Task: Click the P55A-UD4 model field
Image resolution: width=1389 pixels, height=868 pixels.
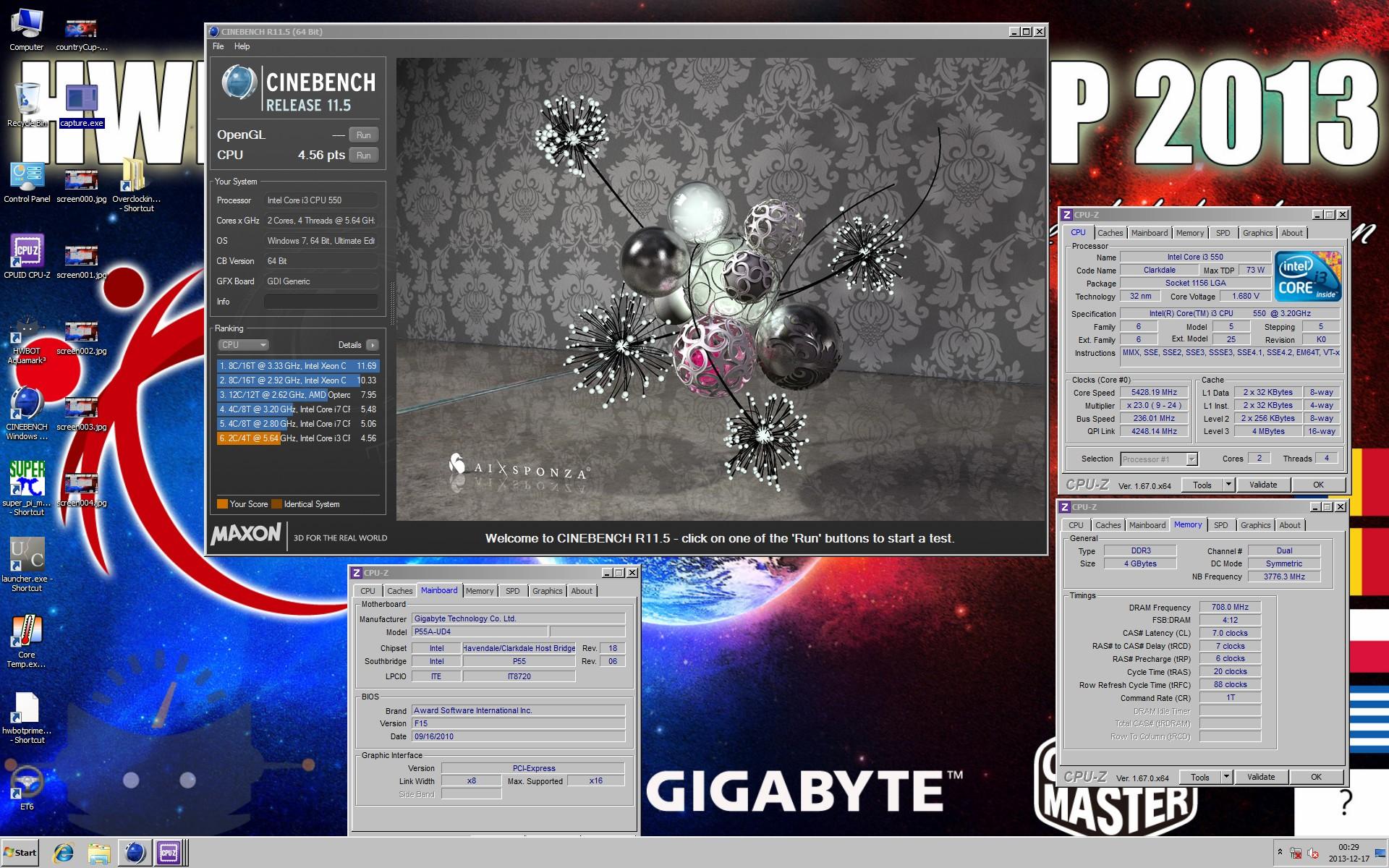Action: point(480,632)
